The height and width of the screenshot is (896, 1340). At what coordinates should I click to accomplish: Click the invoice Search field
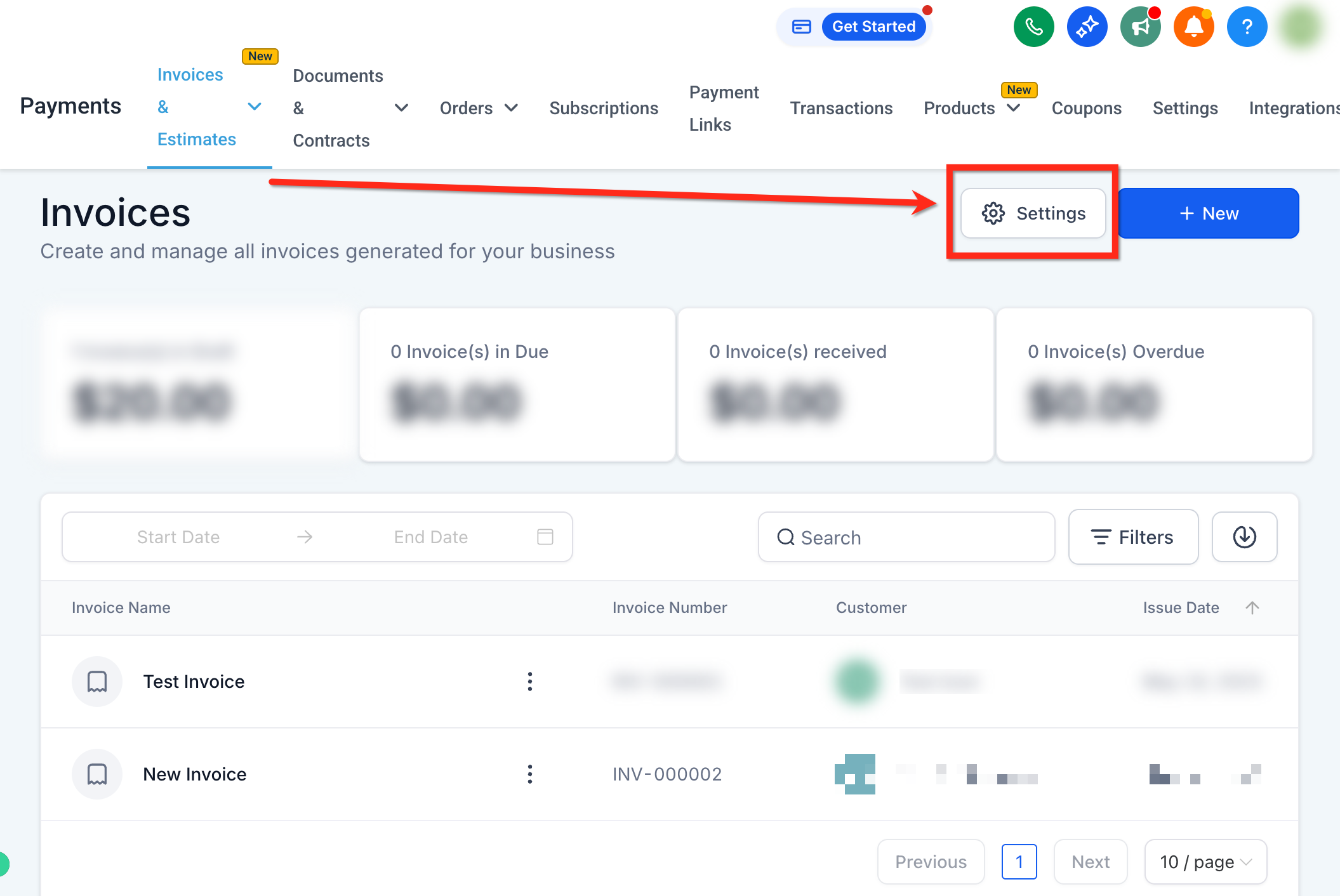(906, 537)
